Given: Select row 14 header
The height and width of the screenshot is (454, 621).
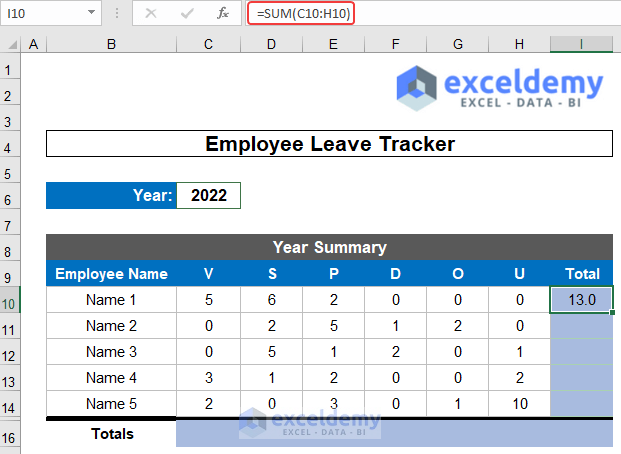Looking at the screenshot, I should pos(10,404).
